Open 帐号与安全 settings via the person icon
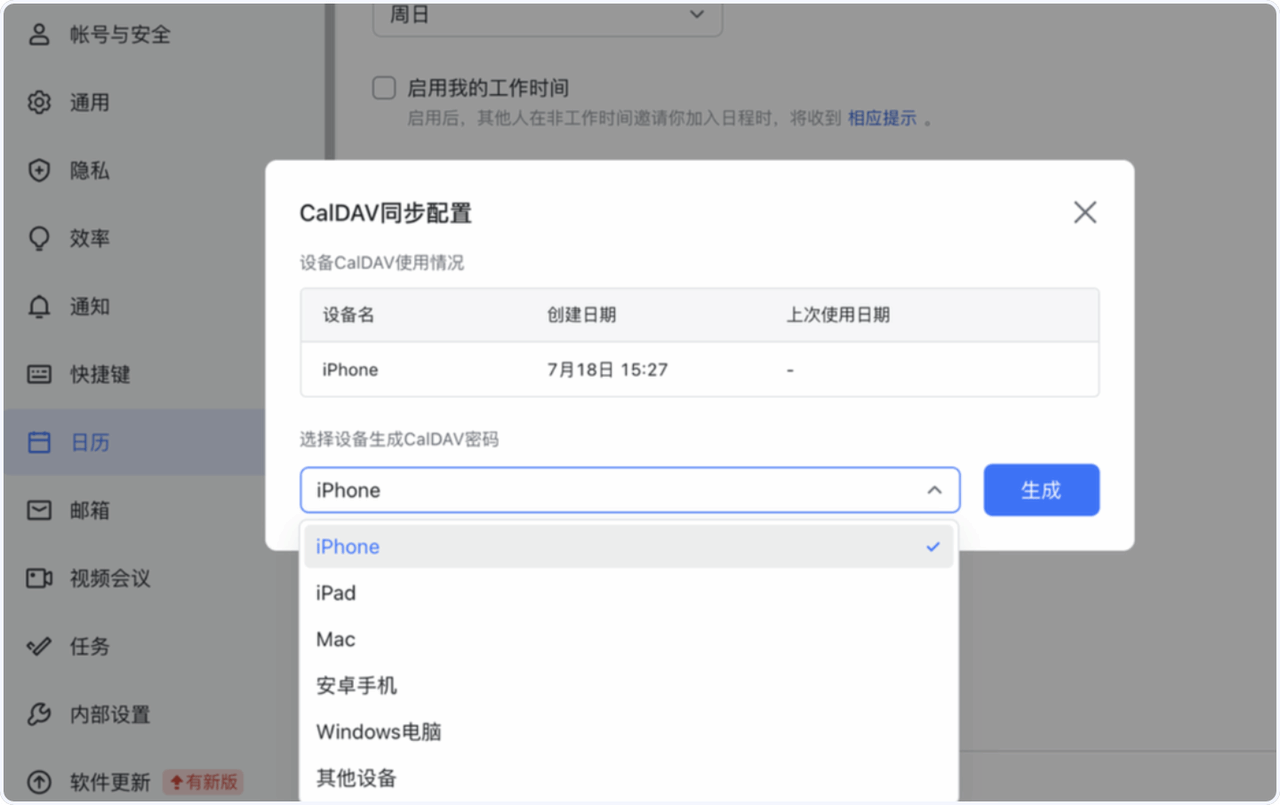This screenshot has height=805, width=1280. point(38,34)
